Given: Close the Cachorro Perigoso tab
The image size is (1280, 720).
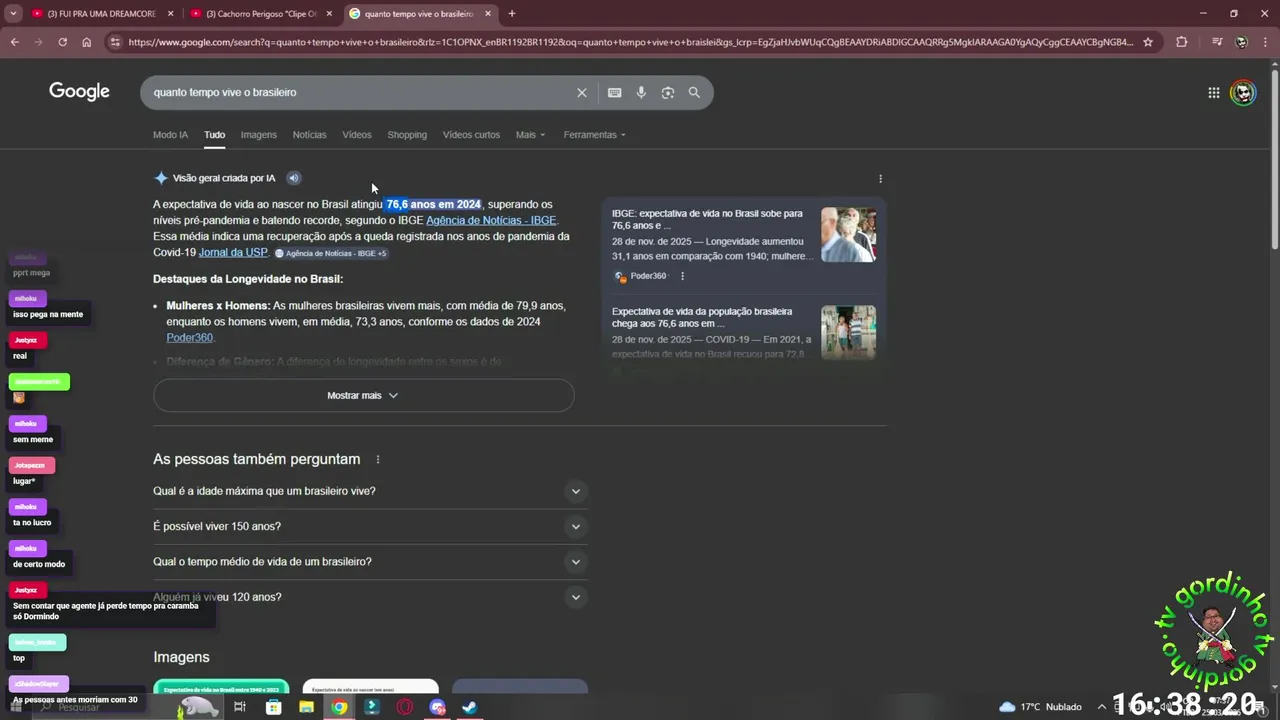Looking at the screenshot, I should click(329, 14).
